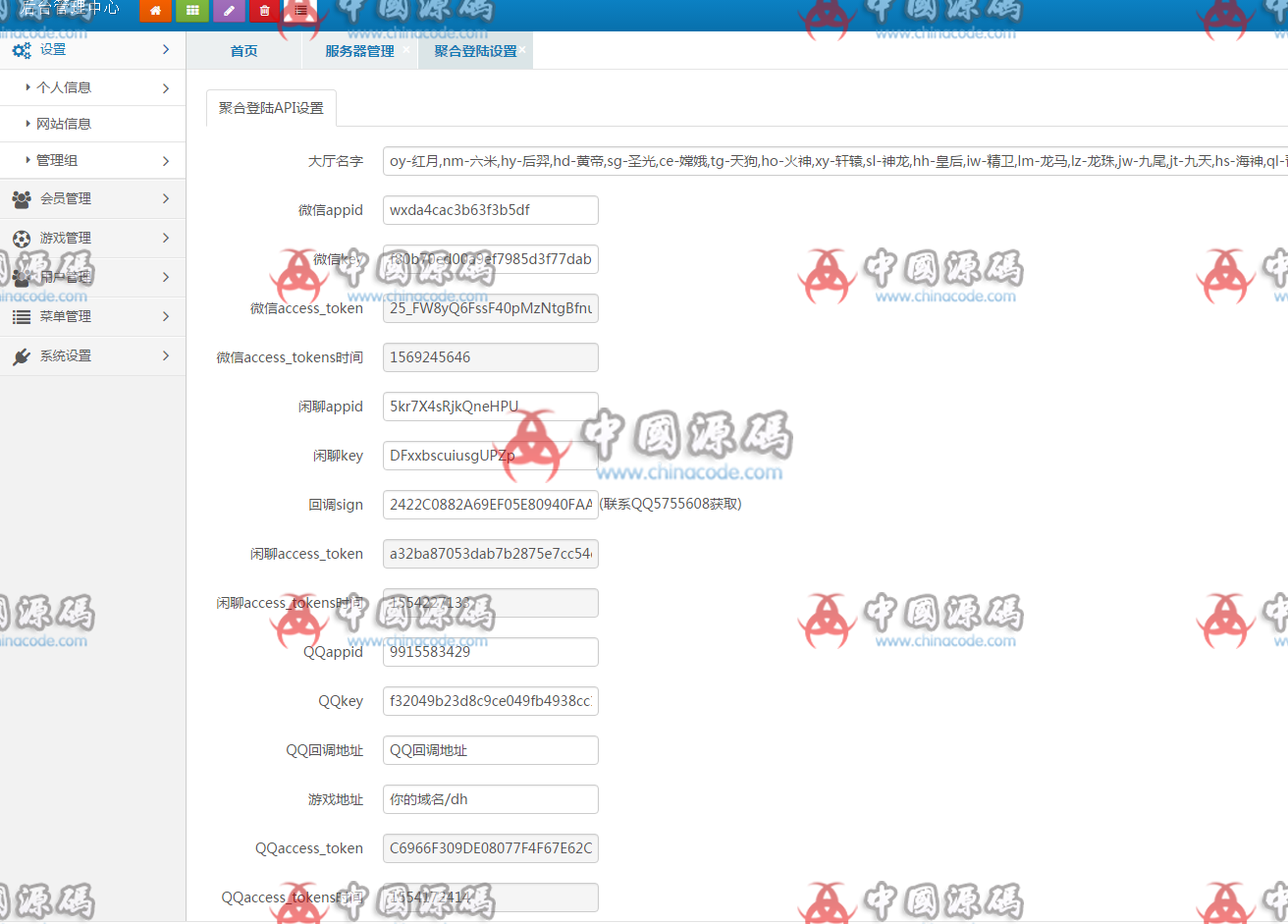This screenshot has width=1288, height=924.
Task: Click the QQappid input field
Action: click(x=490, y=652)
